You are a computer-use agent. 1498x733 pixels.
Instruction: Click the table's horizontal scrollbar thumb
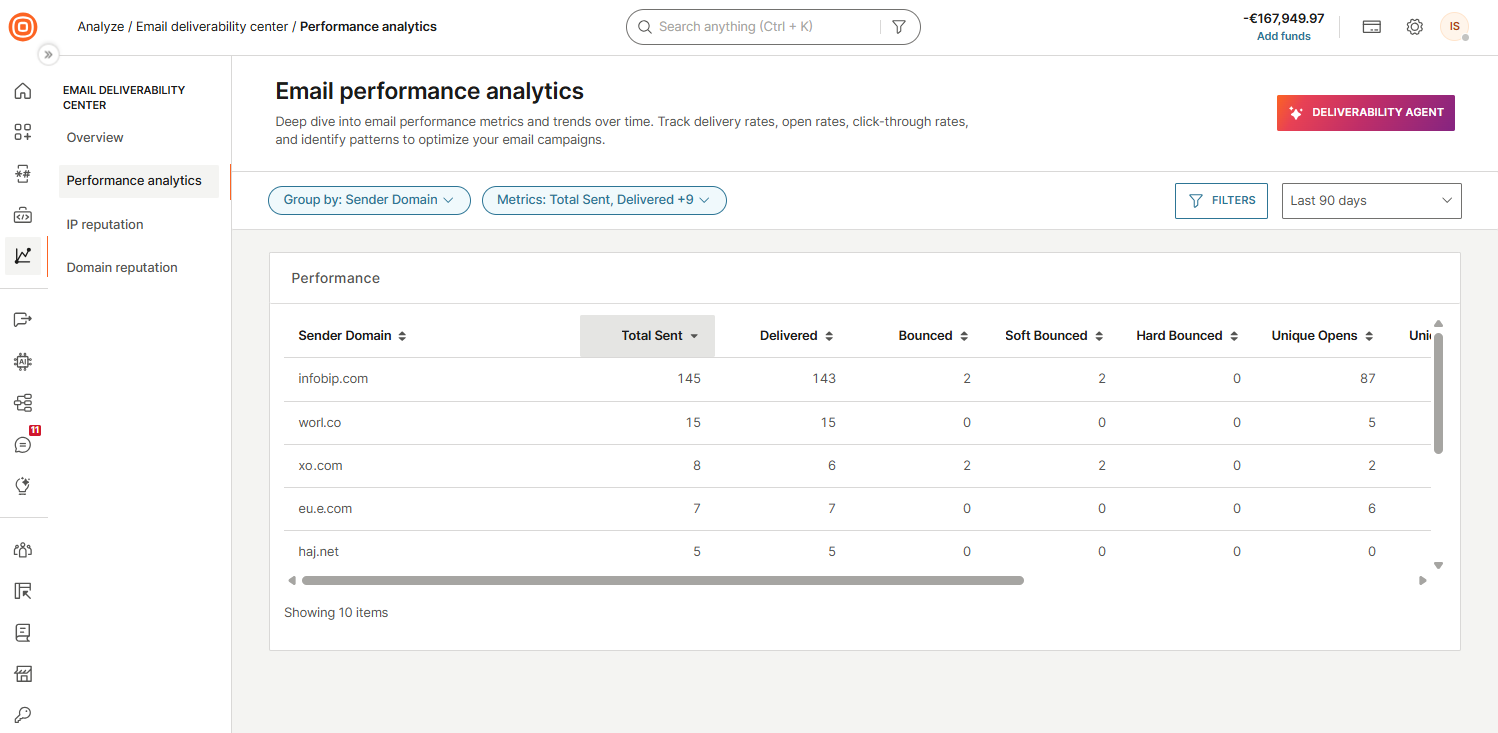pyautogui.click(x=662, y=580)
